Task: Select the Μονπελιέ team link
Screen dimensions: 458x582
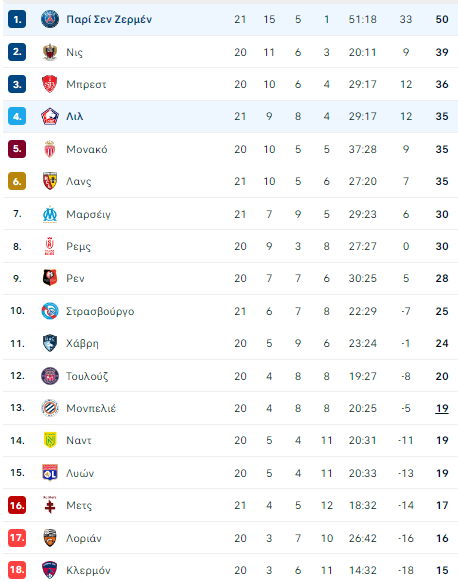Action: 91,408
